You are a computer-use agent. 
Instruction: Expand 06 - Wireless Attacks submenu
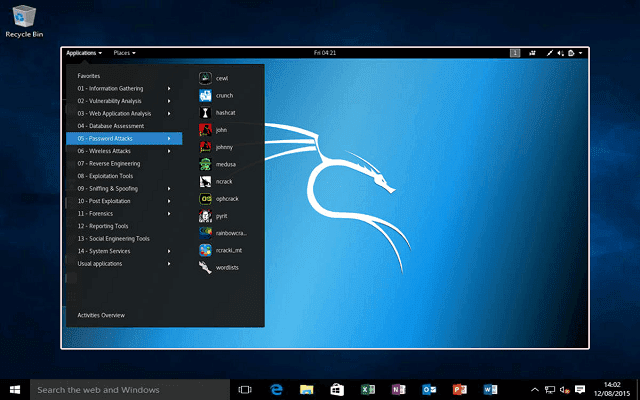pyautogui.click(x=124, y=151)
